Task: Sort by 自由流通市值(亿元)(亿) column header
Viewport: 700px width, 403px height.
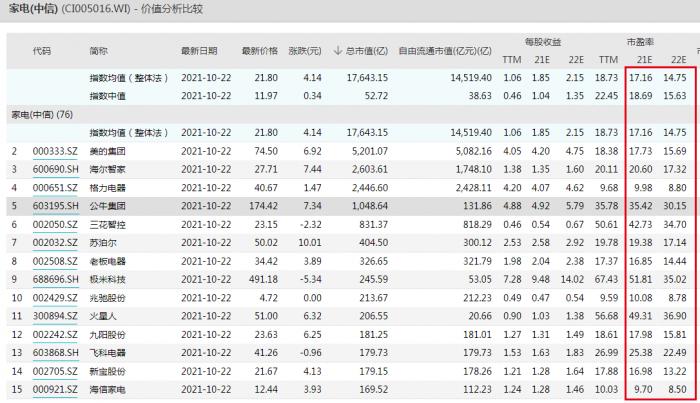Action: coord(445,51)
